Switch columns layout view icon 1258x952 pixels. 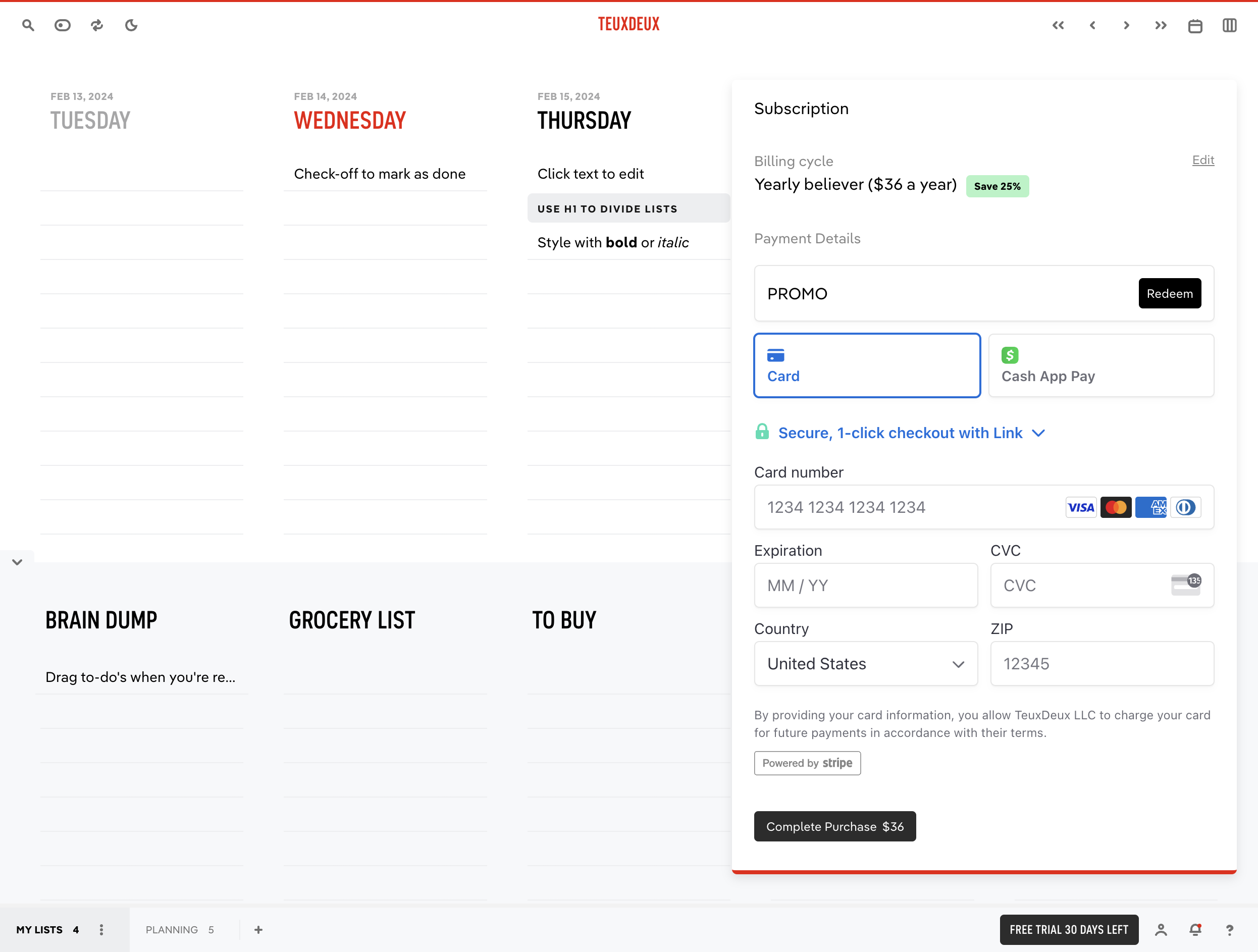(x=1230, y=25)
